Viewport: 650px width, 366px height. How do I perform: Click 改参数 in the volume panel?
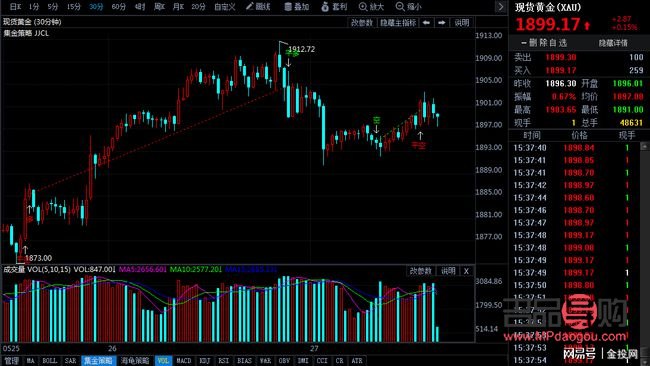coord(420,271)
